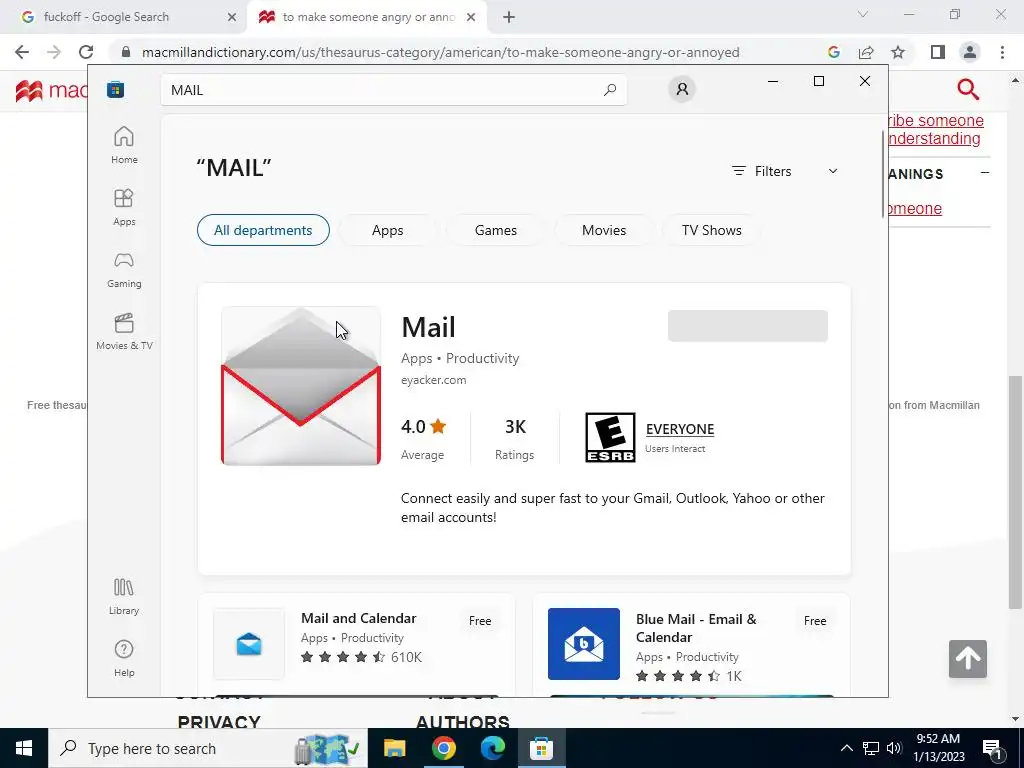Open Mail and Calendar app icon
The image size is (1024, 768).
(249, 644)
